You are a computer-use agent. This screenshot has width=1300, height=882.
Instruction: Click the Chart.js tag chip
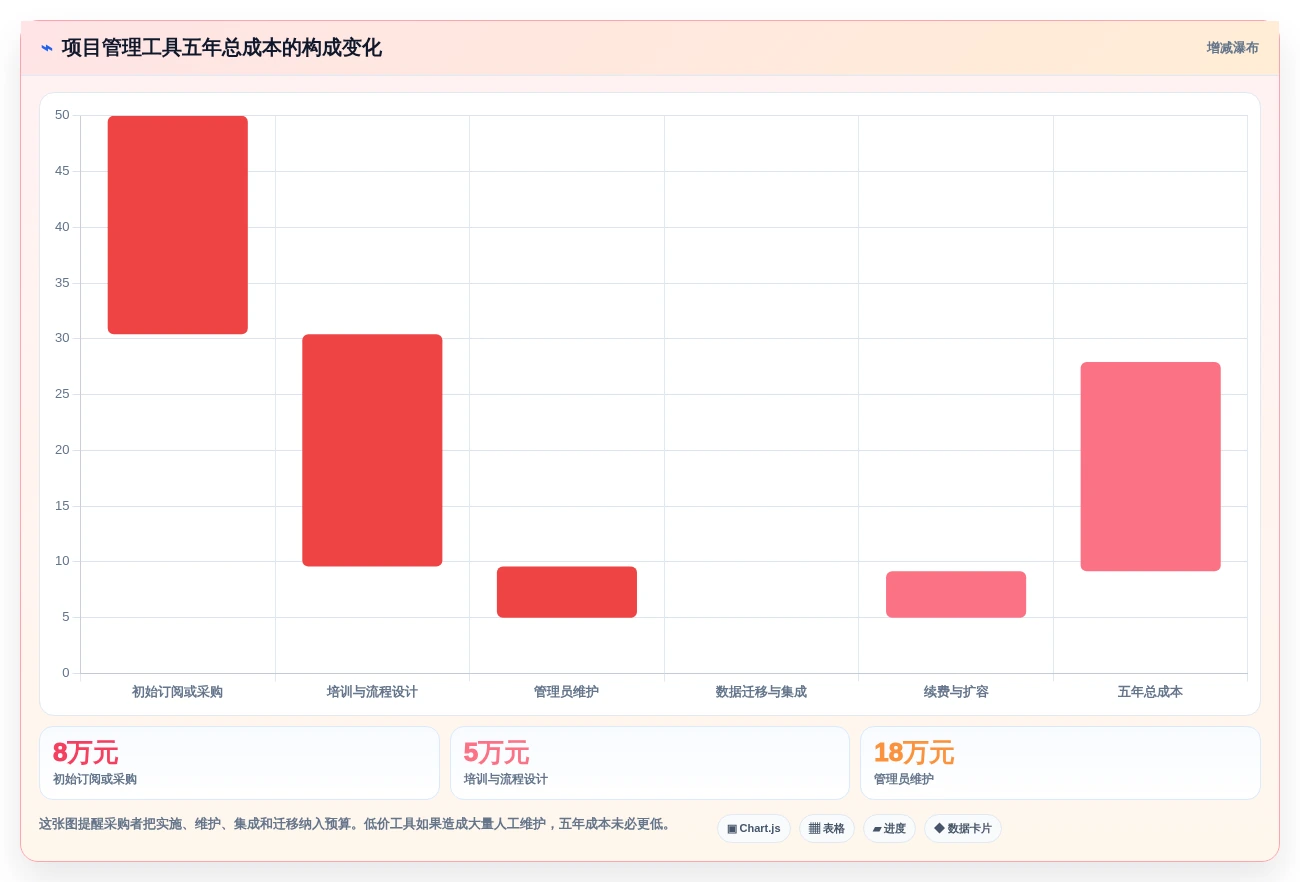click(x=754, y=828)
